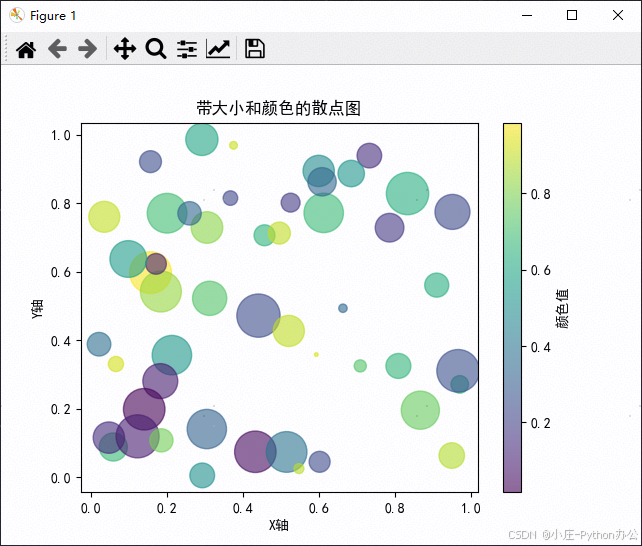Click the 1.0 tick label on the X axis

[x=471, y=509]
